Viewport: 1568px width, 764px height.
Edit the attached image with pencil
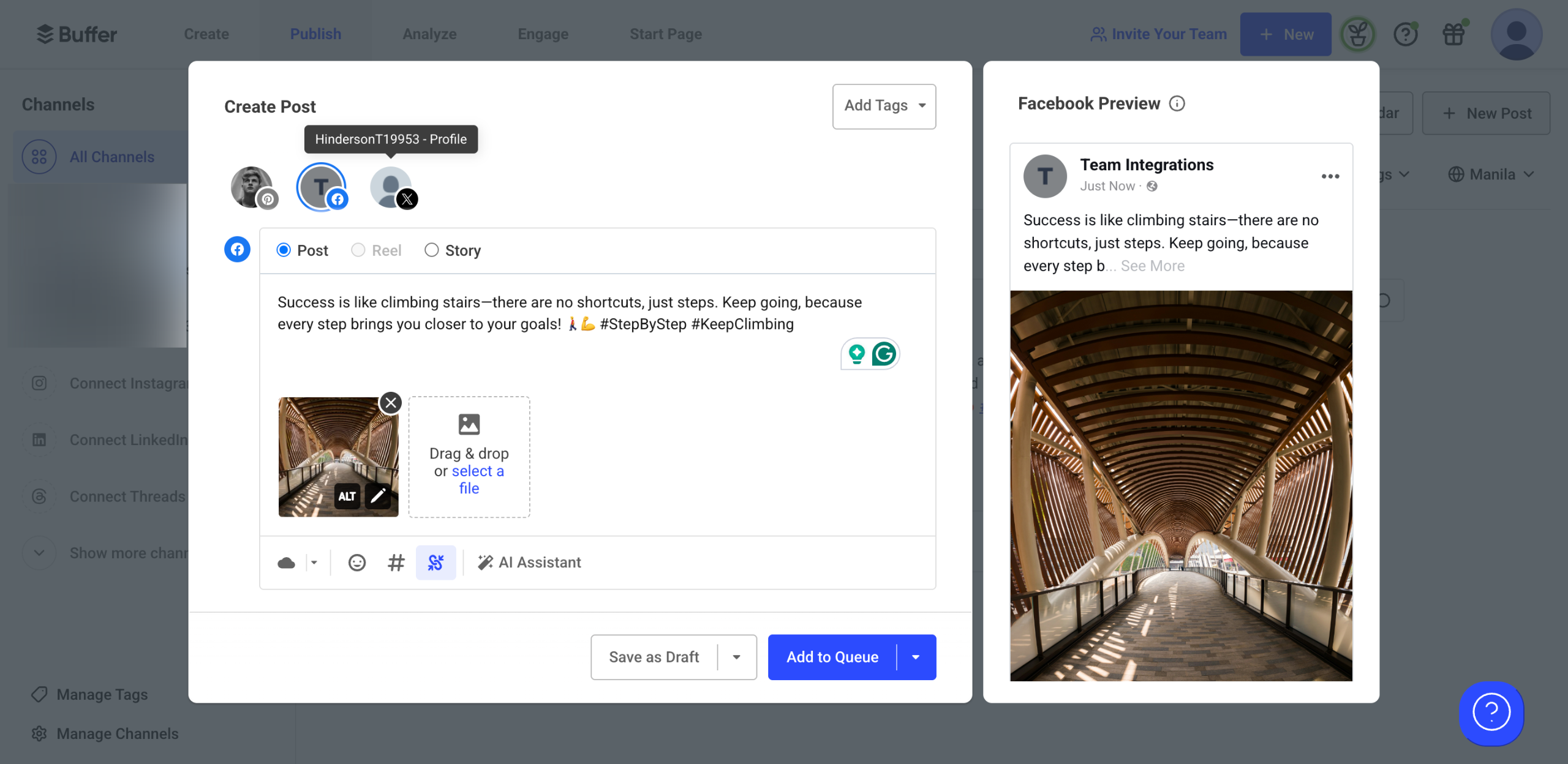[378, 495]
